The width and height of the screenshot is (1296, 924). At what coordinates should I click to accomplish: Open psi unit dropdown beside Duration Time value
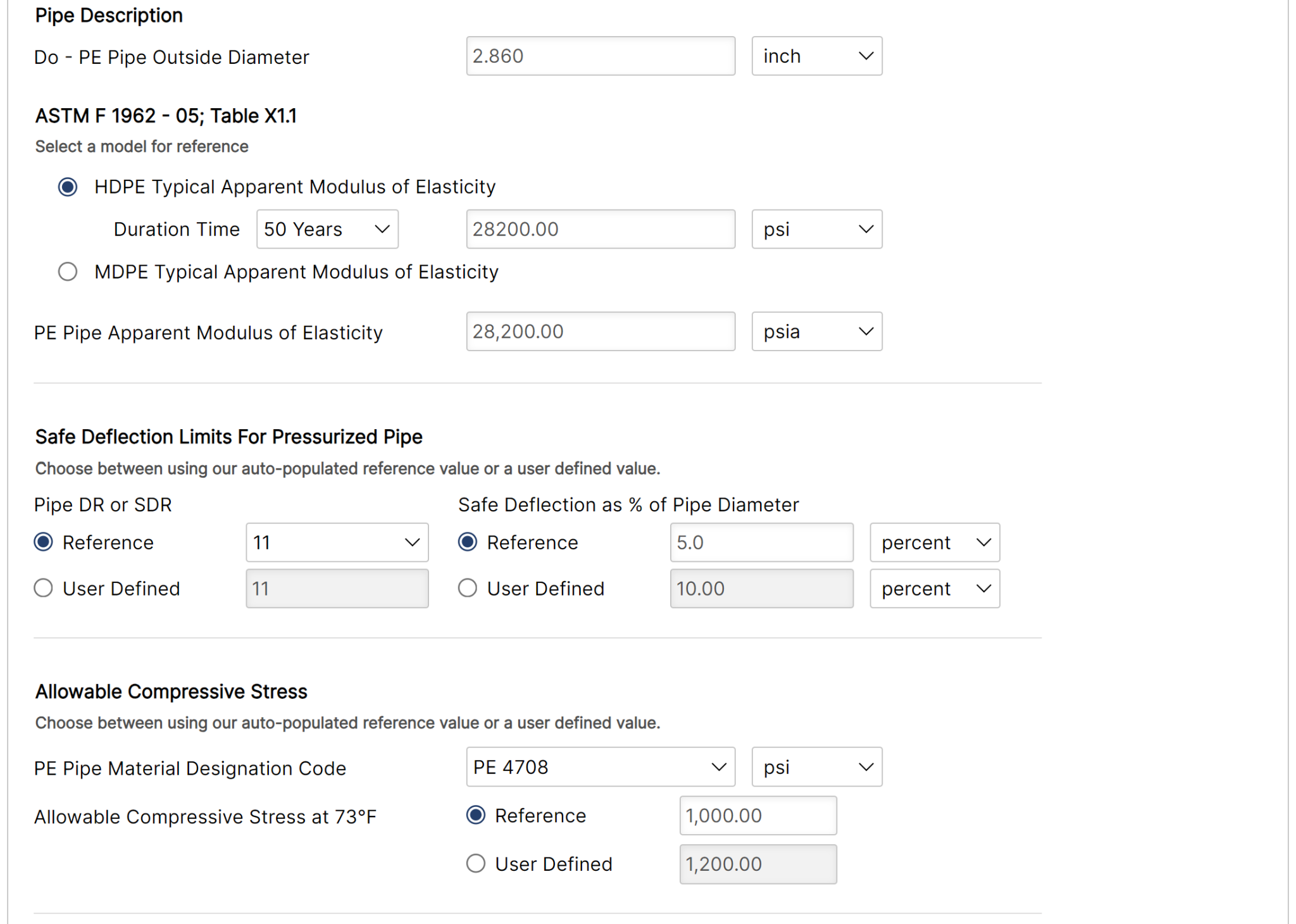coord(816,229)
